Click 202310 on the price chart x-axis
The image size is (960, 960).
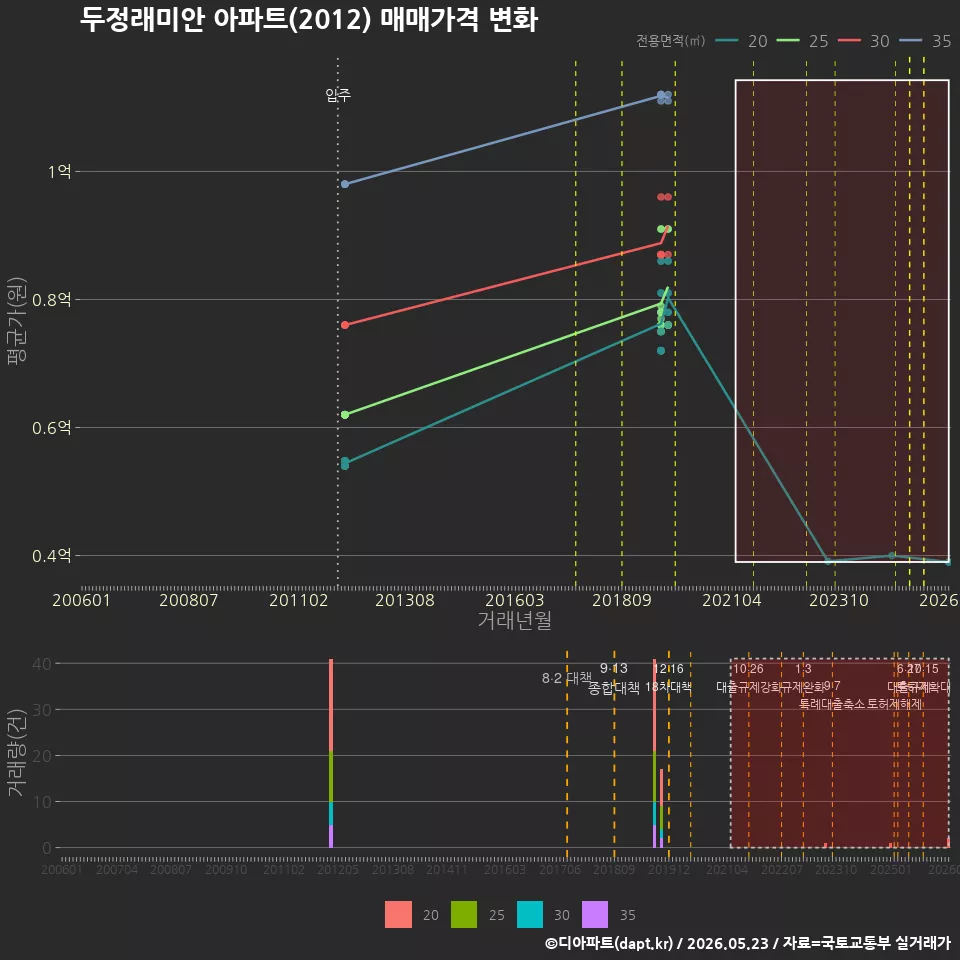point(839,600)
